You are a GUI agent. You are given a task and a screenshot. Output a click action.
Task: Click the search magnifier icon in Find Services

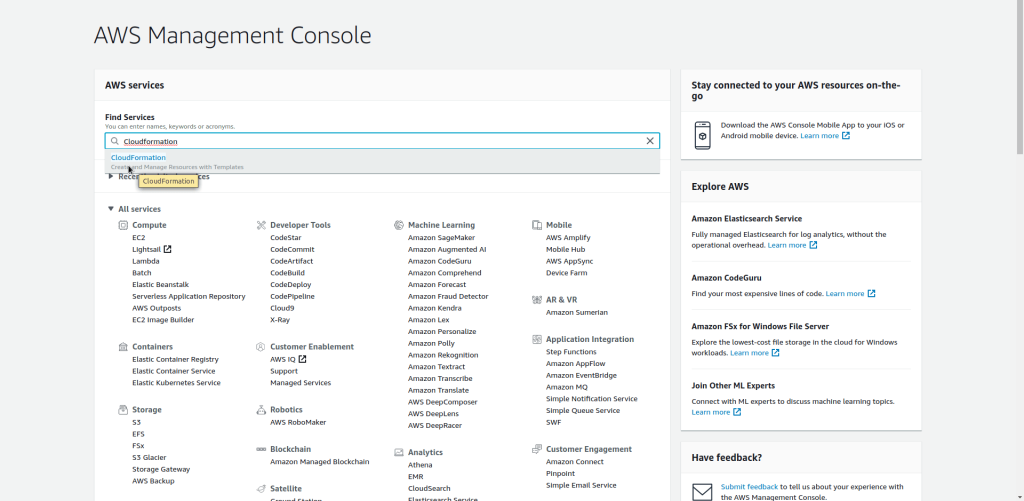point(115,141)
